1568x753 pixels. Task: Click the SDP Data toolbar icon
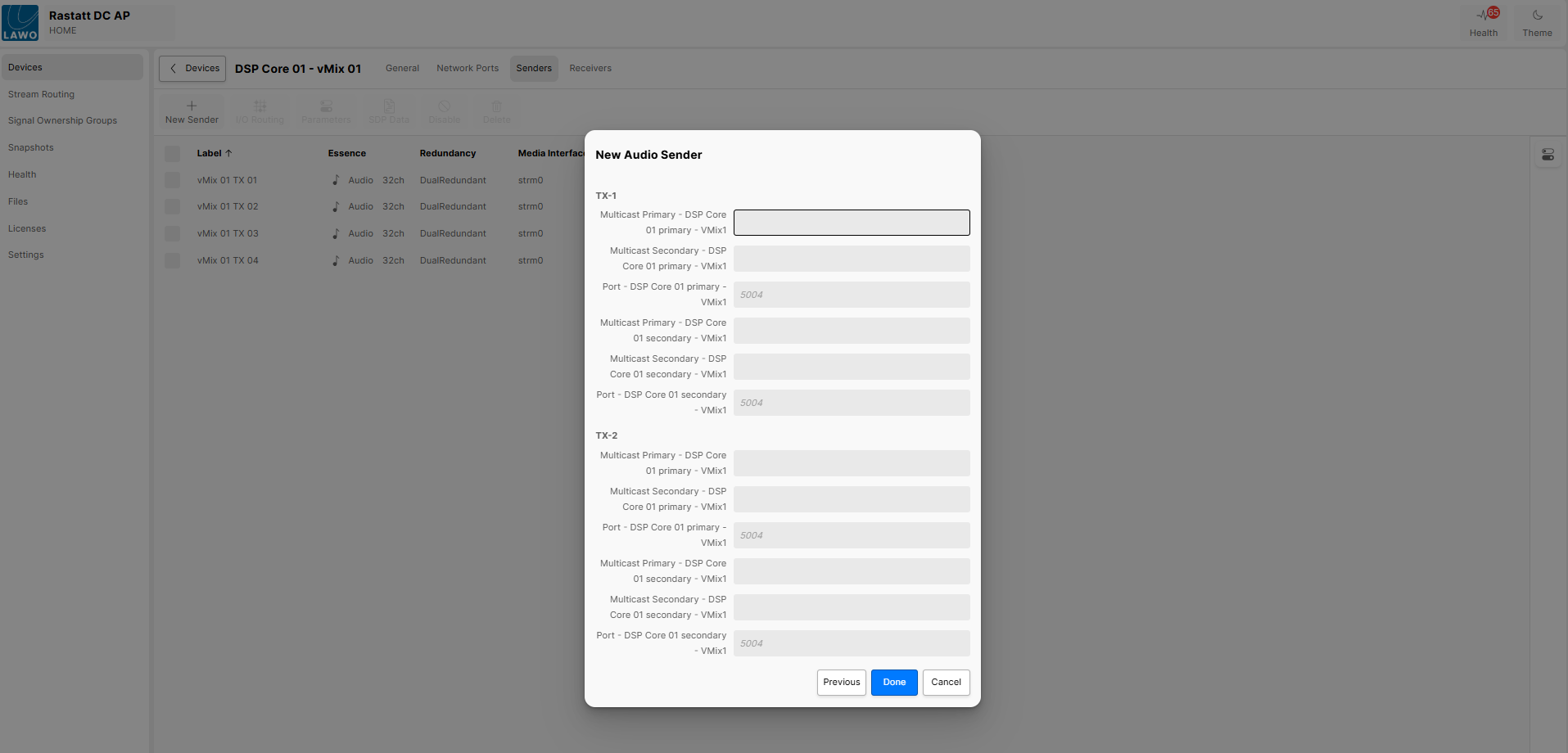point(389,106)
